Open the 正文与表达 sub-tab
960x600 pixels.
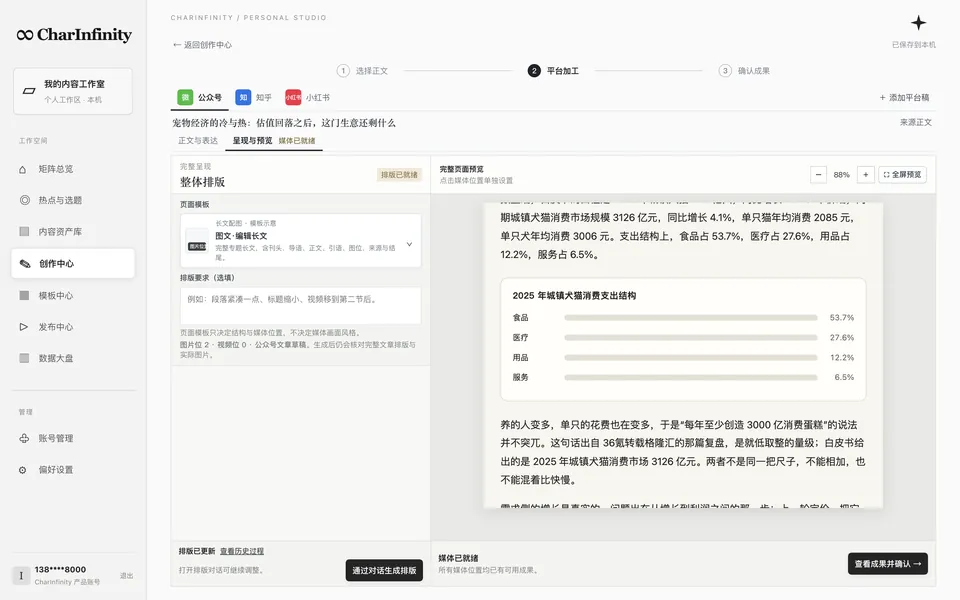198,141
